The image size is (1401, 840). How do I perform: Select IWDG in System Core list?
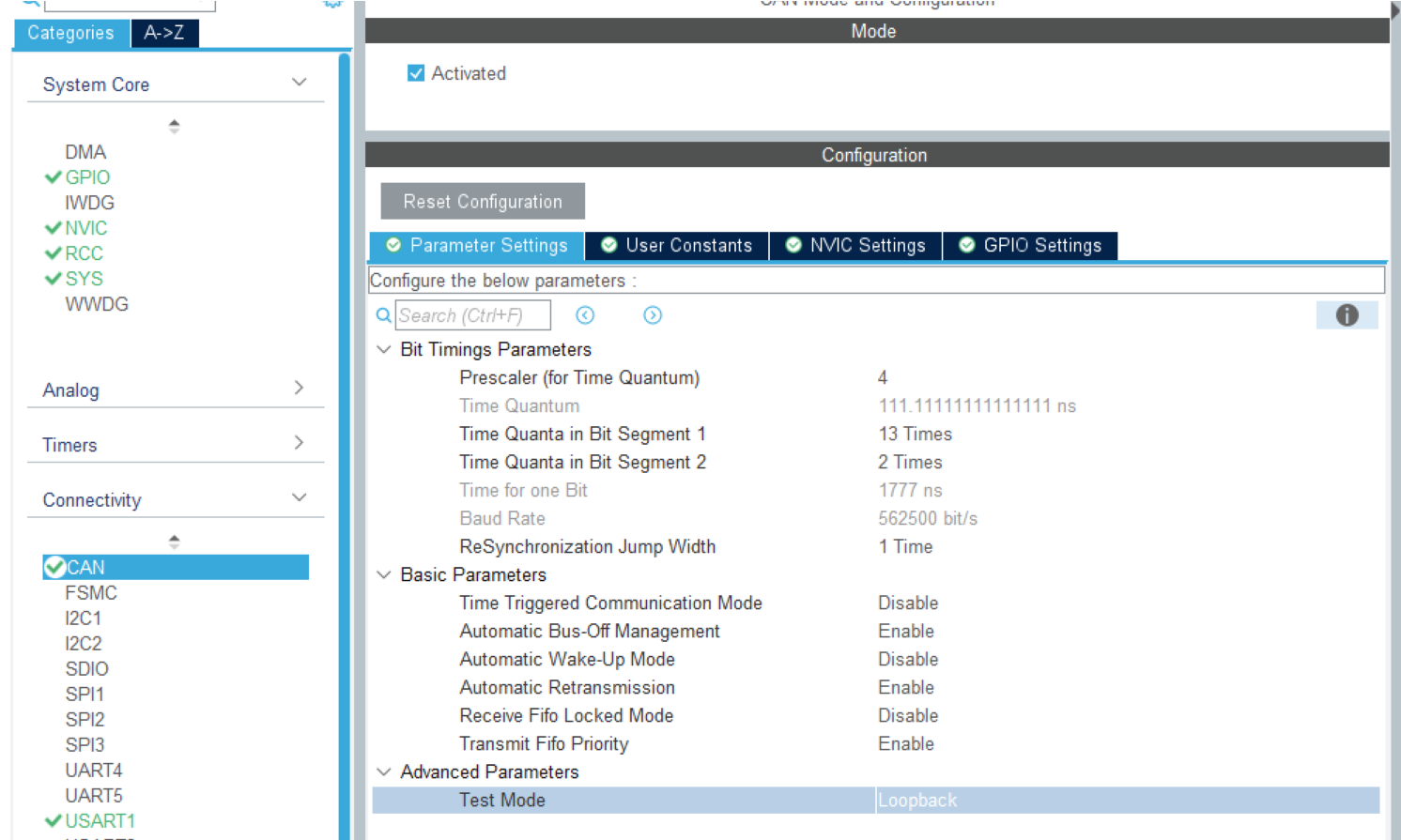(x=89, y=203)
